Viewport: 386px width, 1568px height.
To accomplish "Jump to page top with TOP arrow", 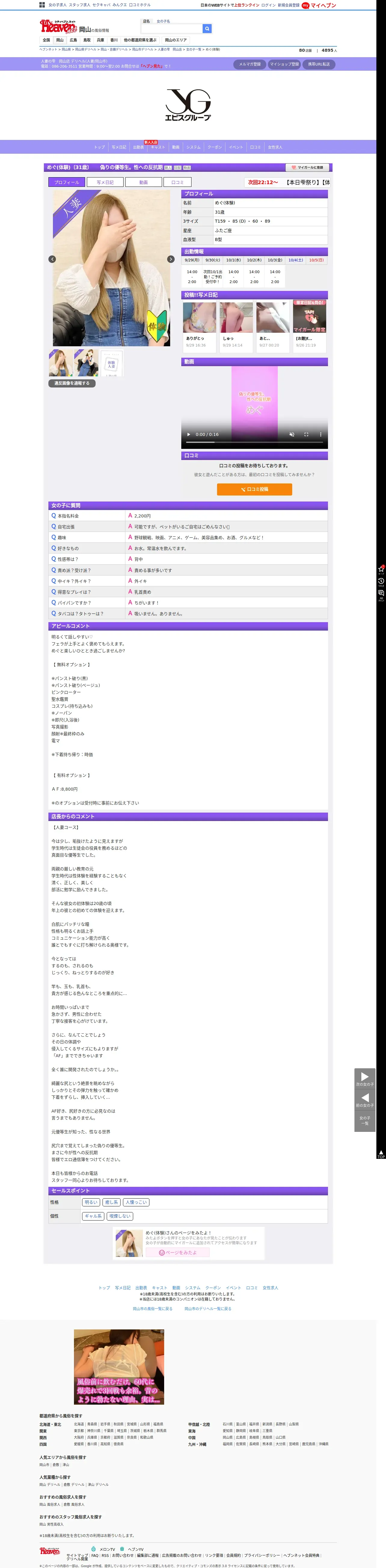I will (381, 1155).
